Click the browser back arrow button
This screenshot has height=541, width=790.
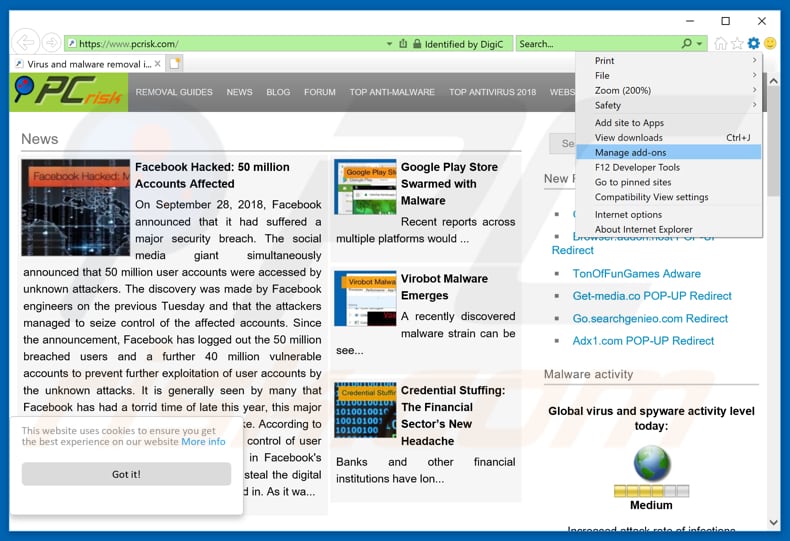pos(25,42)
